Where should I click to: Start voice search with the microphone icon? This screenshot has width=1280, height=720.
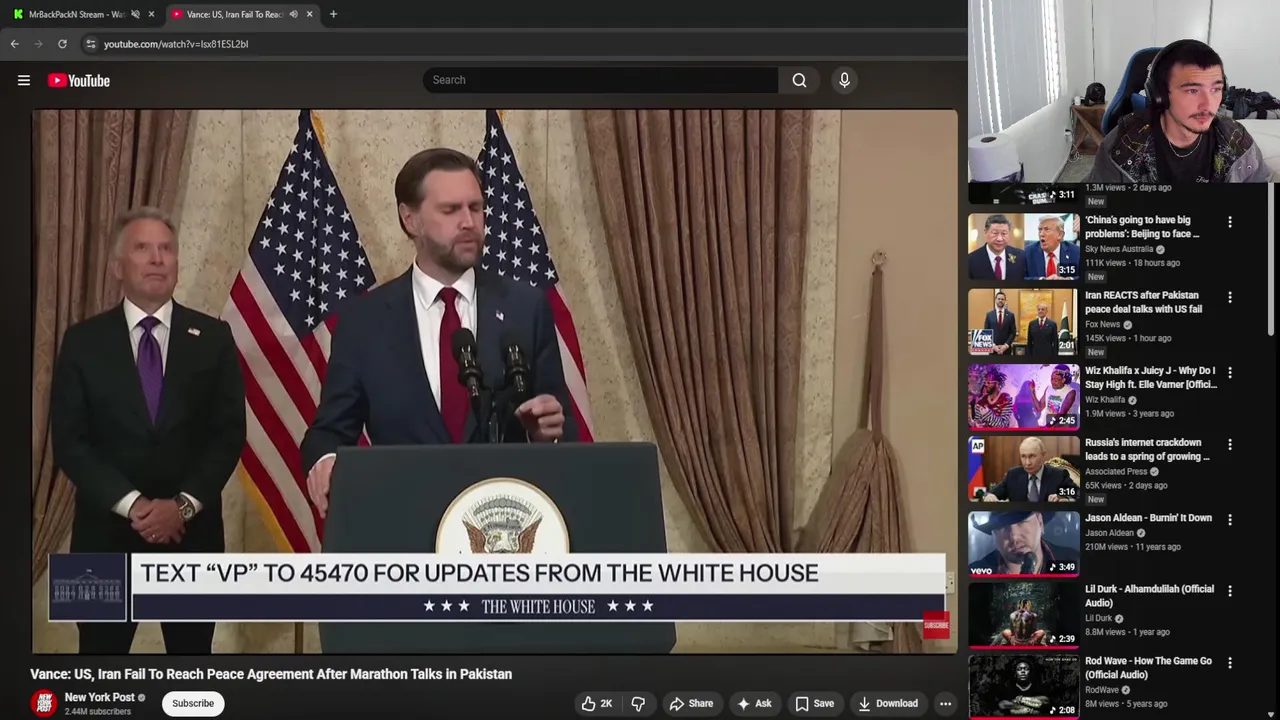pyautogui.click(x=844, y=80)
